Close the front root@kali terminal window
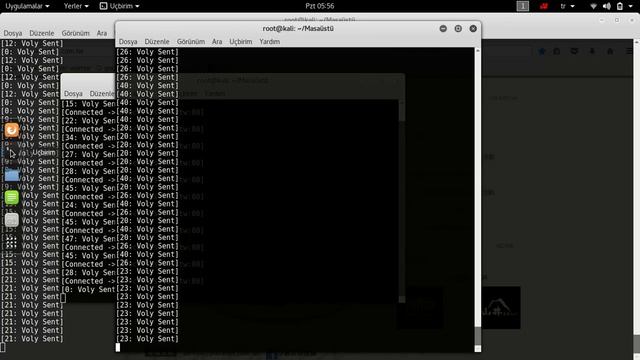This screenshot has width=640, height=360. [x=473, y=29]
